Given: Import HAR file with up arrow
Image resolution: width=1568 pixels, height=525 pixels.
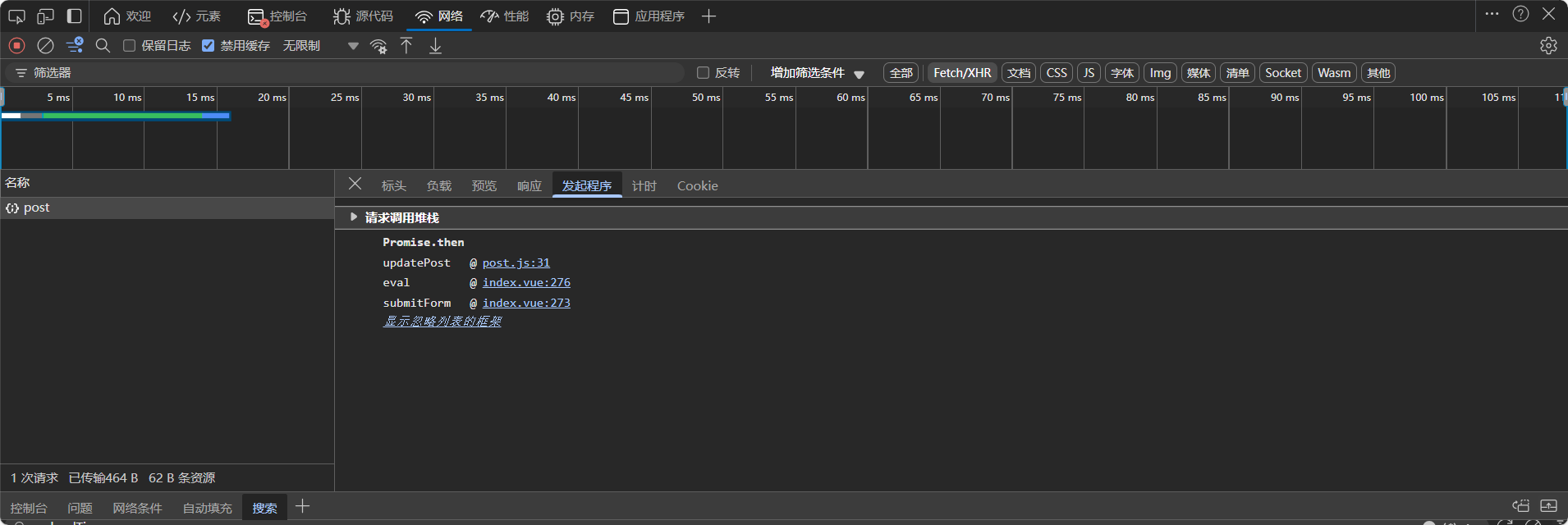Looking at the screenshot, I should (406, 45).
